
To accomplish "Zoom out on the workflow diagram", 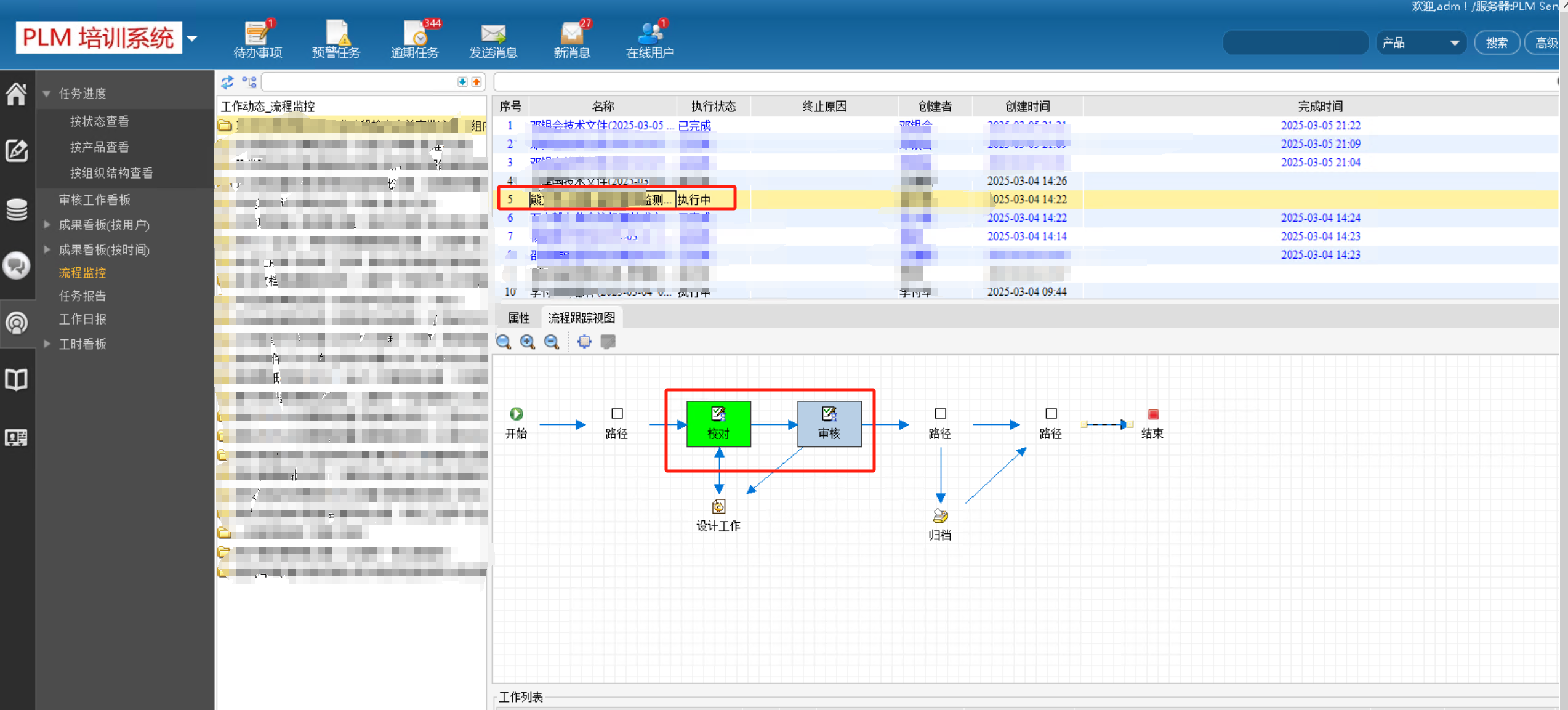I will point(552,342).
